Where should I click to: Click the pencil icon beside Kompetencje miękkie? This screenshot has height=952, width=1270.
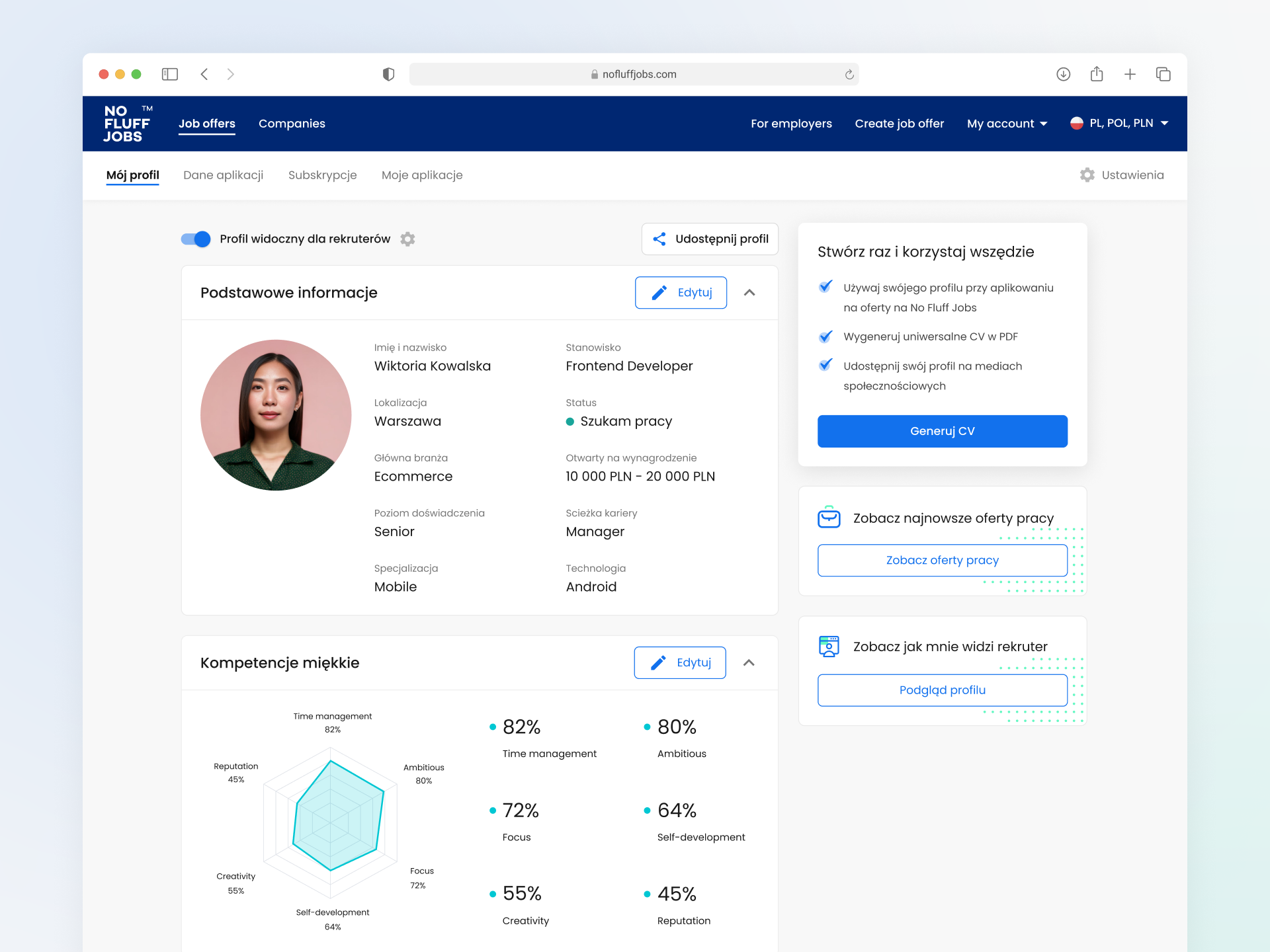point(658,662)
